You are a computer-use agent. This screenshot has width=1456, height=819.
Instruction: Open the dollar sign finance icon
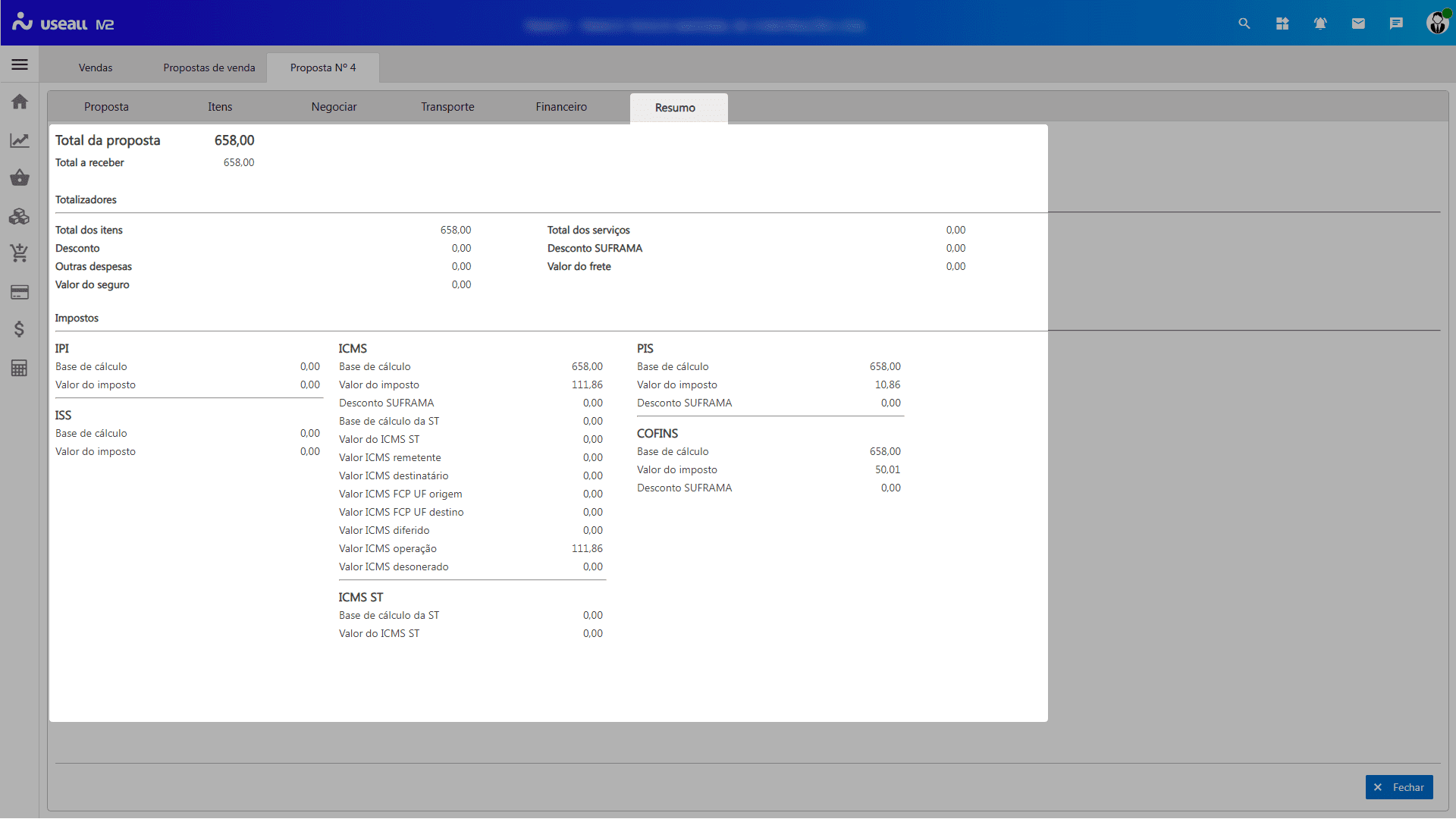20,329
